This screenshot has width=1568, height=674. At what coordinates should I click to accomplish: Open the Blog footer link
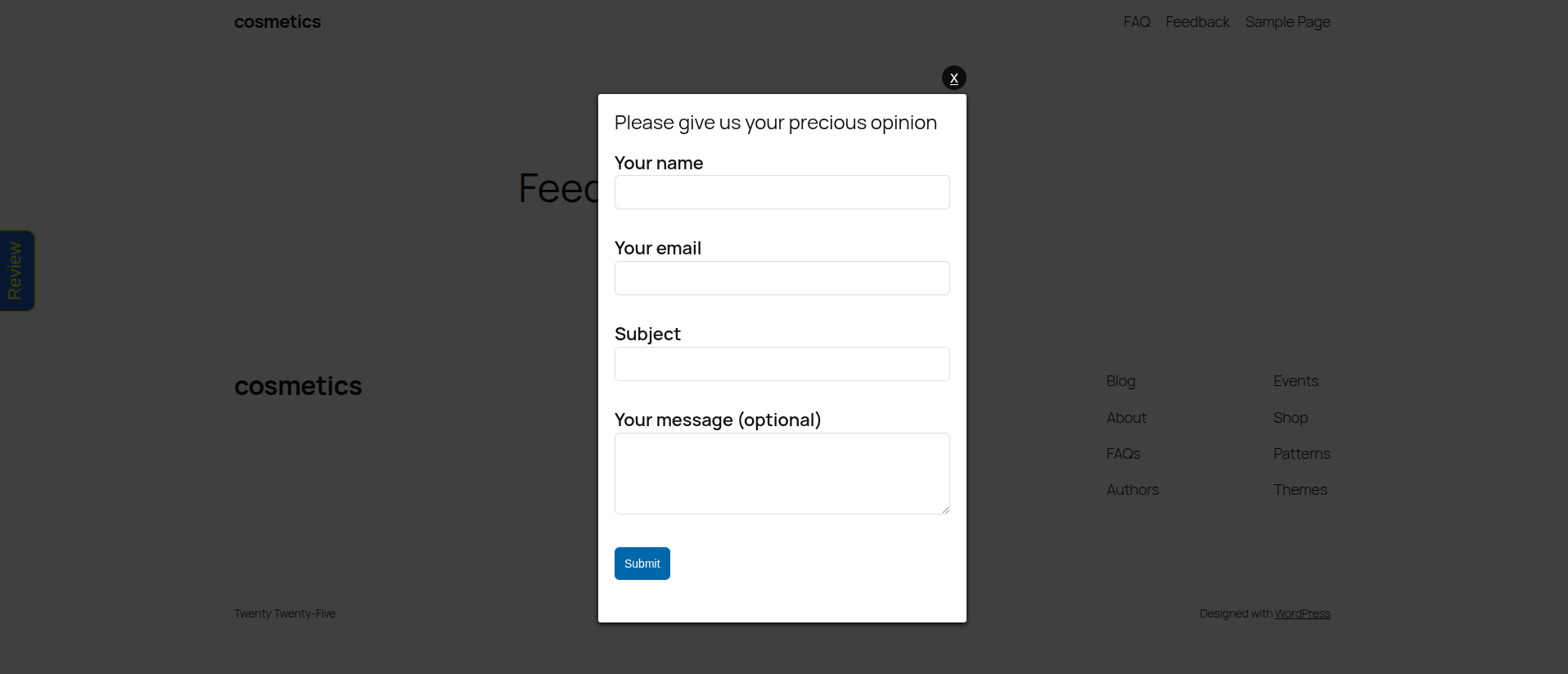[x=1120, y=381]
